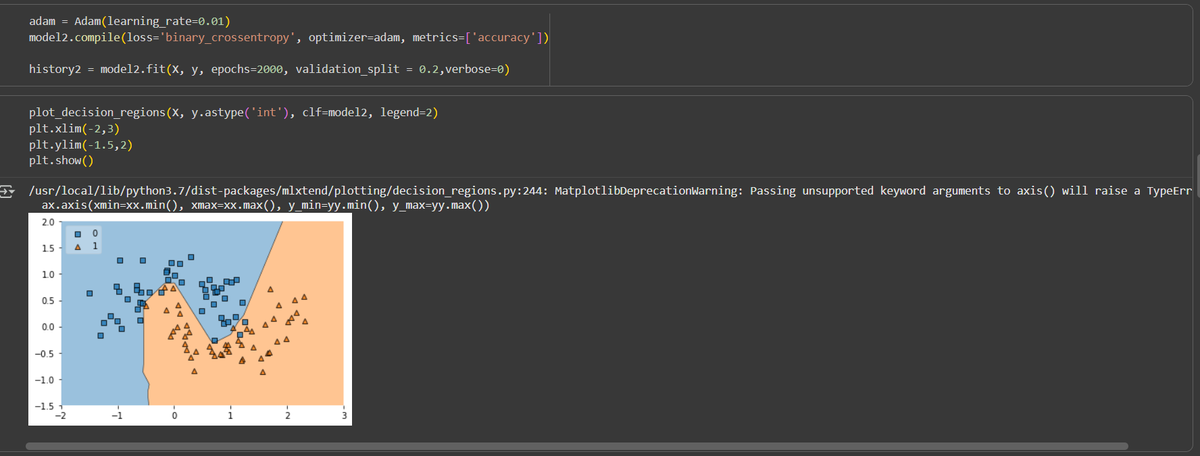Click the output actions icon beside the warning

point(6,189)
